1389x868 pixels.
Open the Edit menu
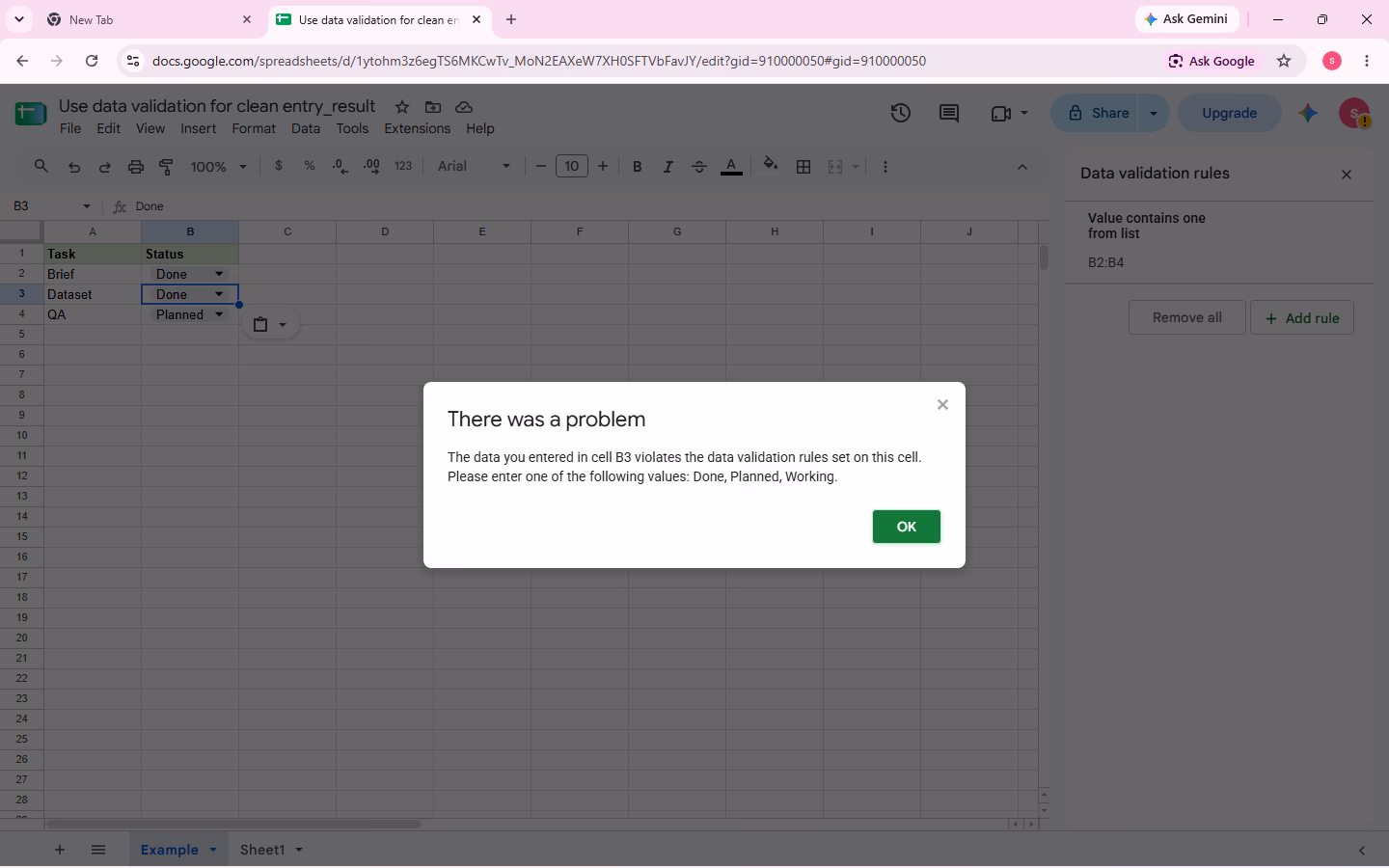[108, 128]
